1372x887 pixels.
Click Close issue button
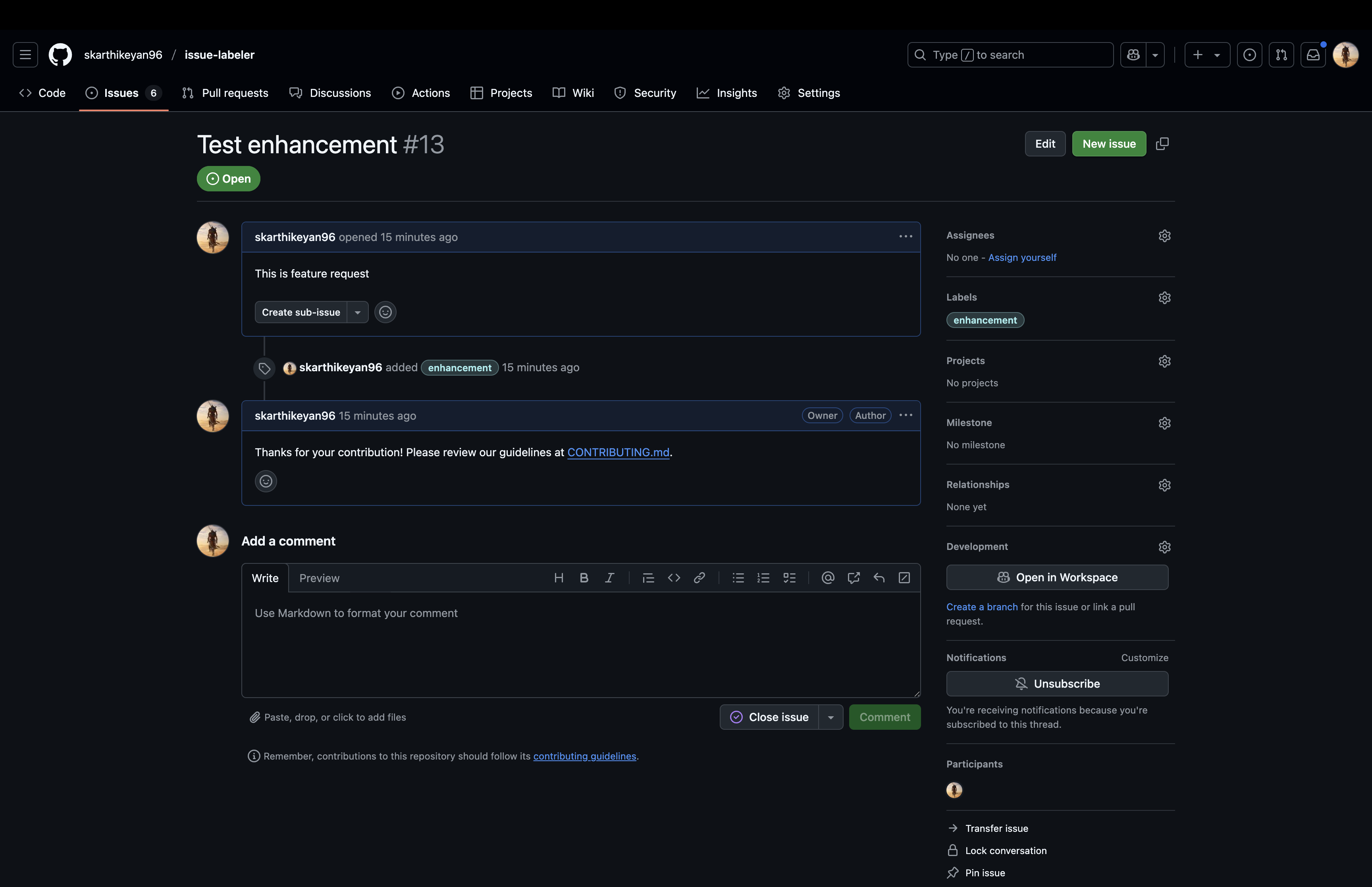(769, 717)
